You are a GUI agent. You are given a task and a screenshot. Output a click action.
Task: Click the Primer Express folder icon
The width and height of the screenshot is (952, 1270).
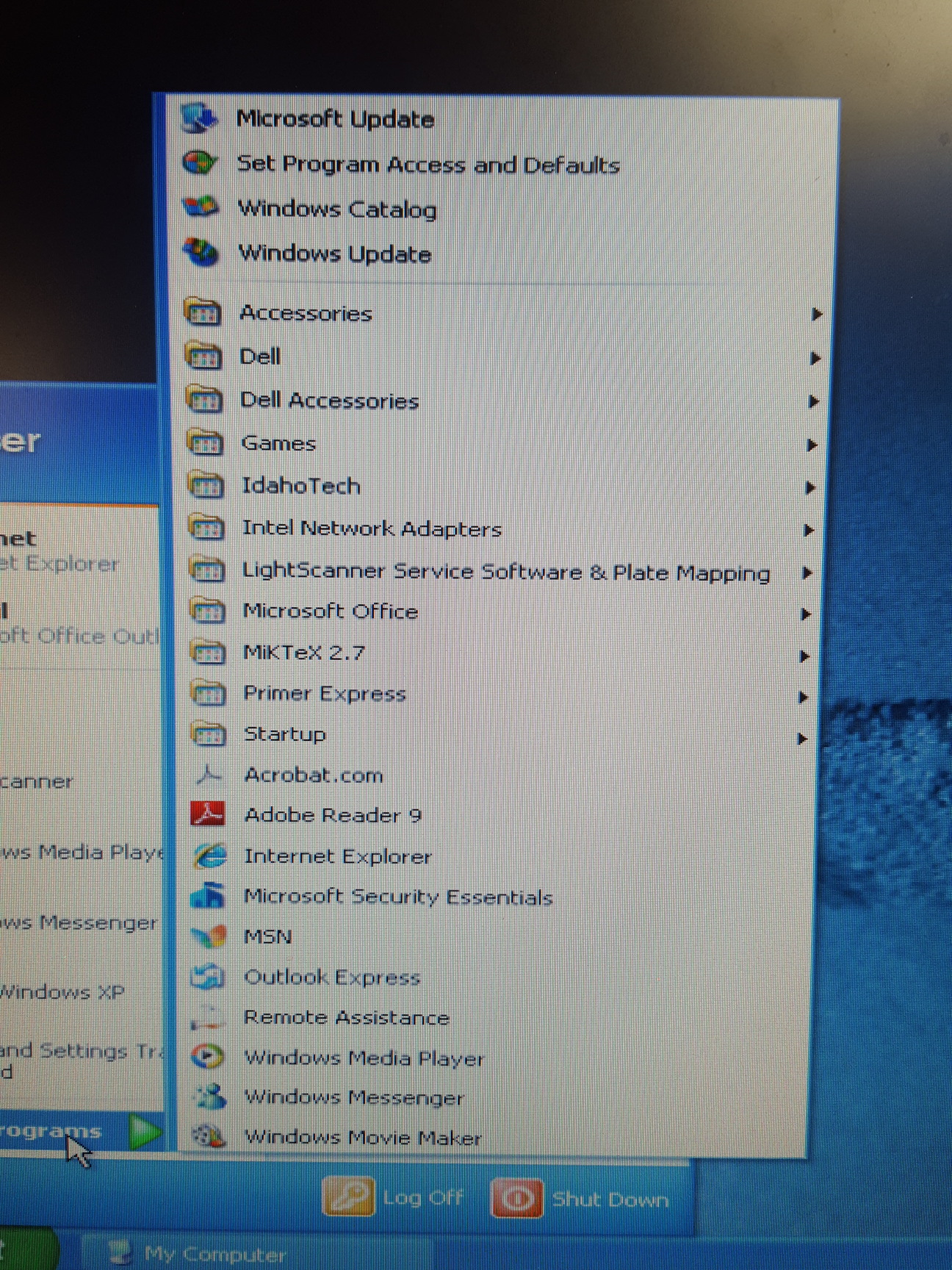[209, 694]
